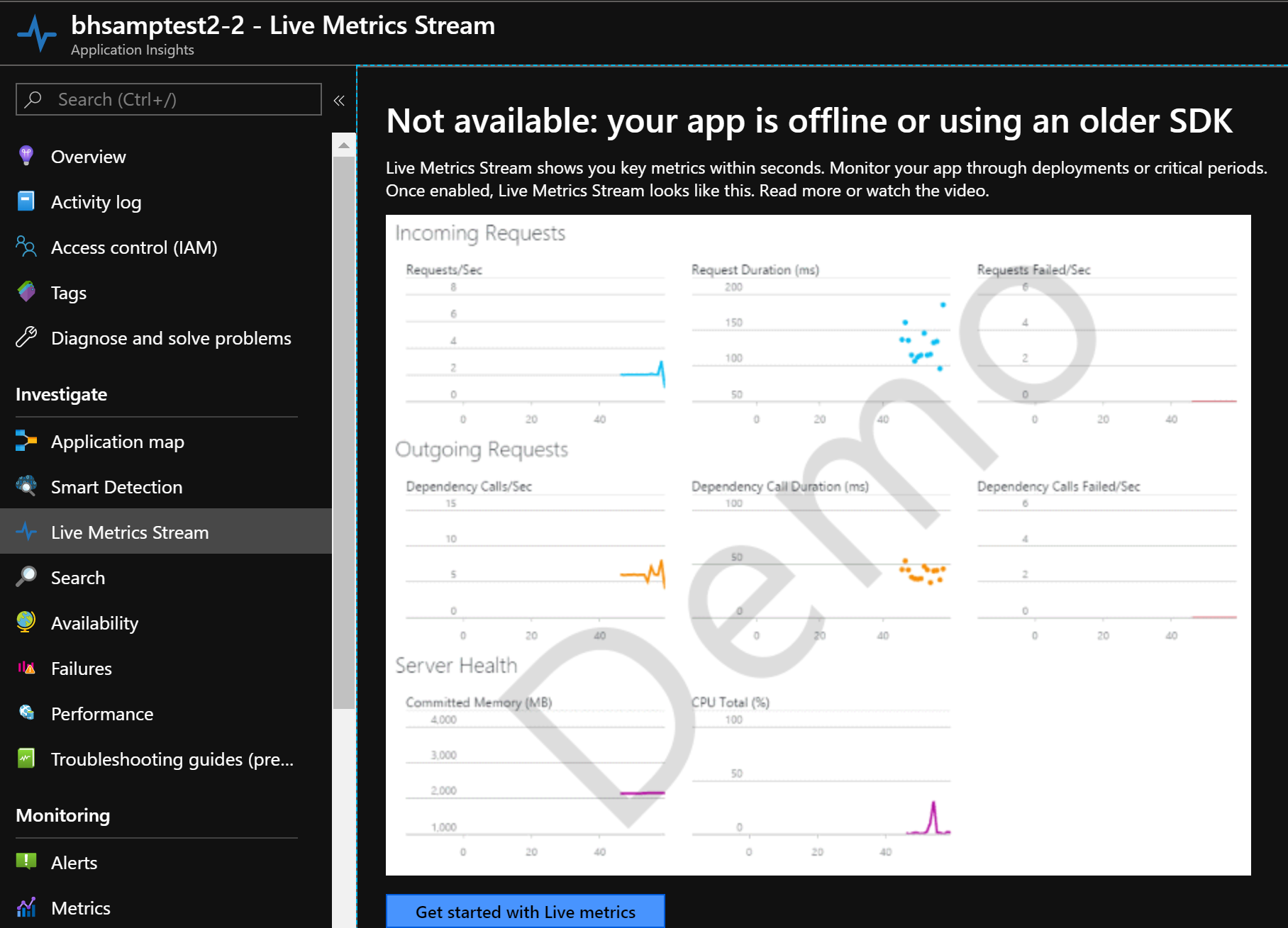Click Get started with Live metrics button
Image resolution: width=1288 pixels, height=928 pixels.
(526, 911)
